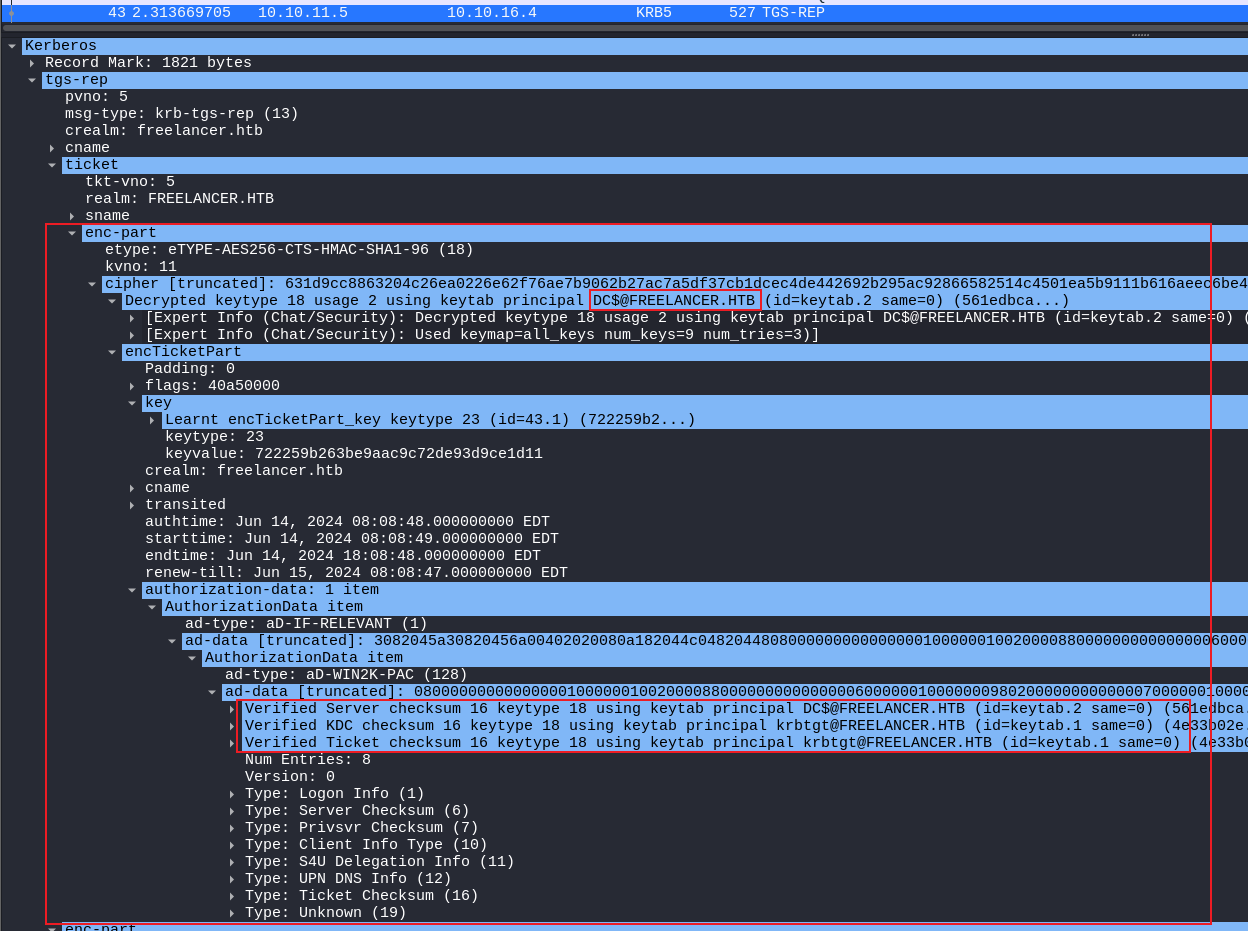Expand Type: UPN DNS Info (12)
This screenshot has width=1248, height=931.
(232, 879)
